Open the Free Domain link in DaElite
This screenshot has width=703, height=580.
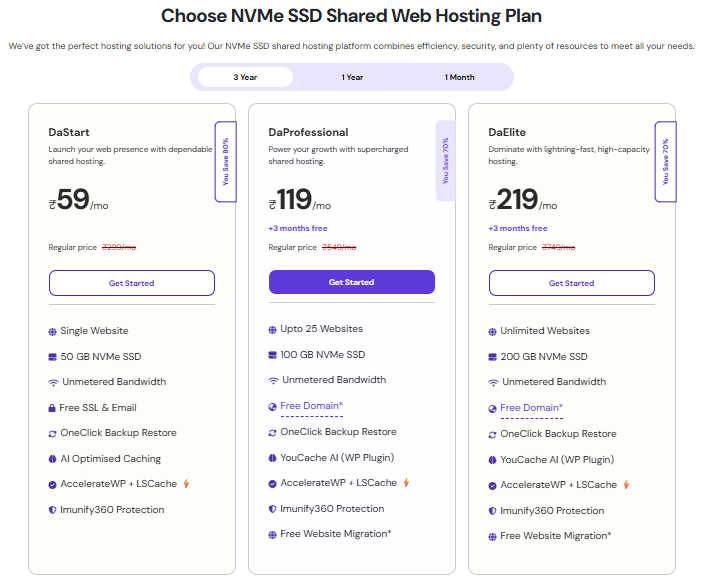(531, 408)
